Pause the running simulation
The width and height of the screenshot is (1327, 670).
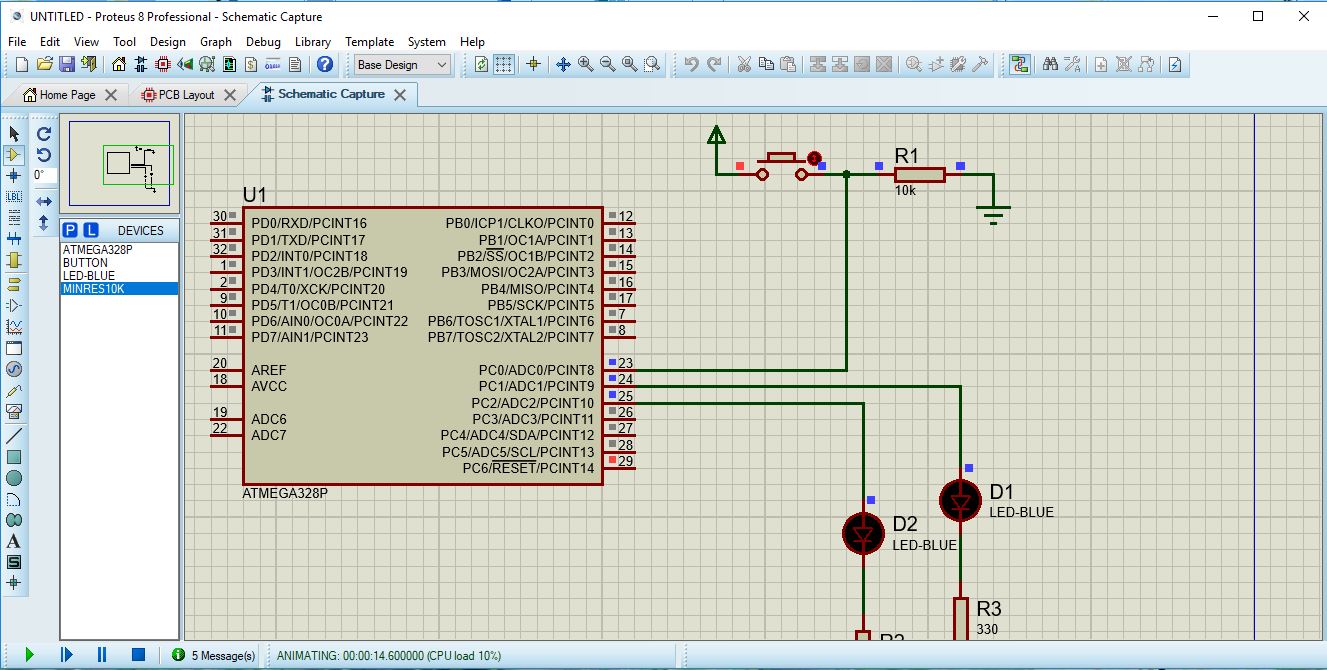coord(102,654)
